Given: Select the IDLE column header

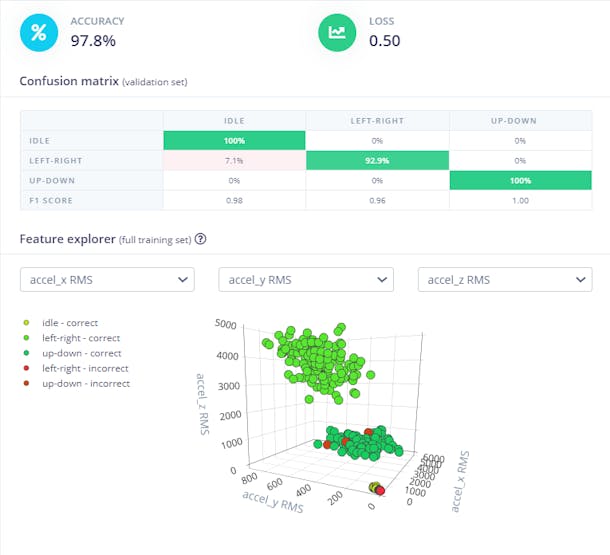Looking at the screenshot, I should [234, 121].
